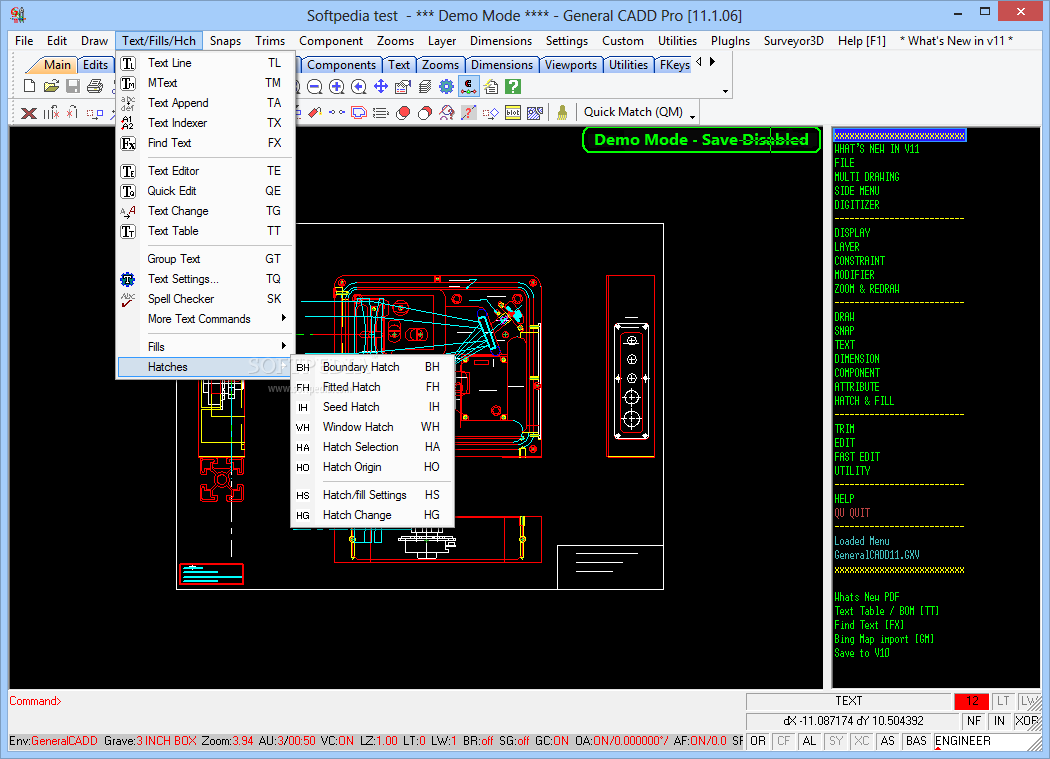This screenshot has height=759, width=1050.
Task: Switch to the Edits toolbar tab
Action: pyautogui.click(x=95, y=65)
